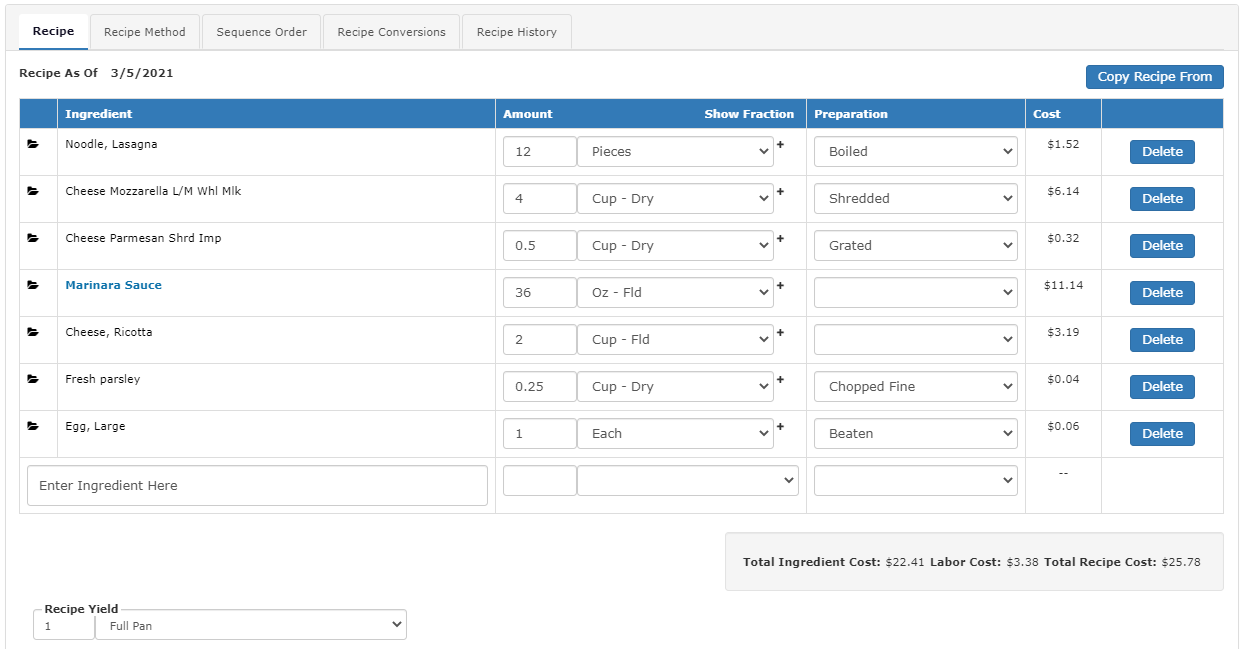The width and height of the screenshot is (1245, 649).
Task: Open the Grated preparation dropdown
Action: pos(916,246)
